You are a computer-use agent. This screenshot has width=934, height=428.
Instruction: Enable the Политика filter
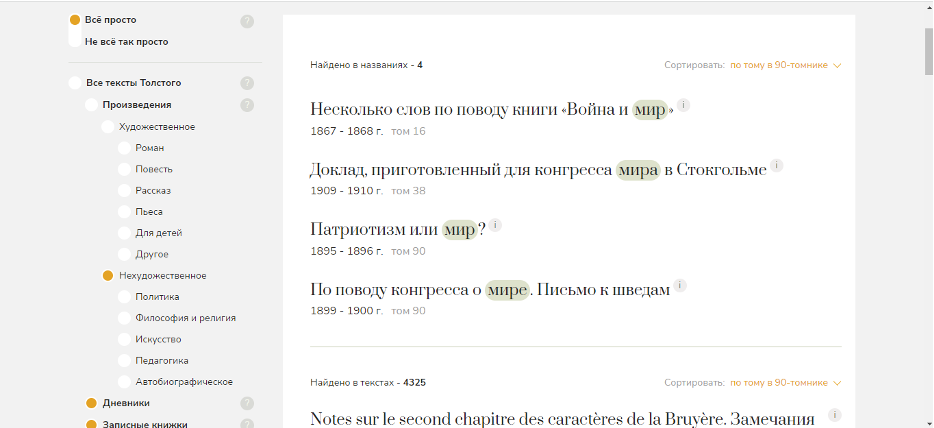124,296
